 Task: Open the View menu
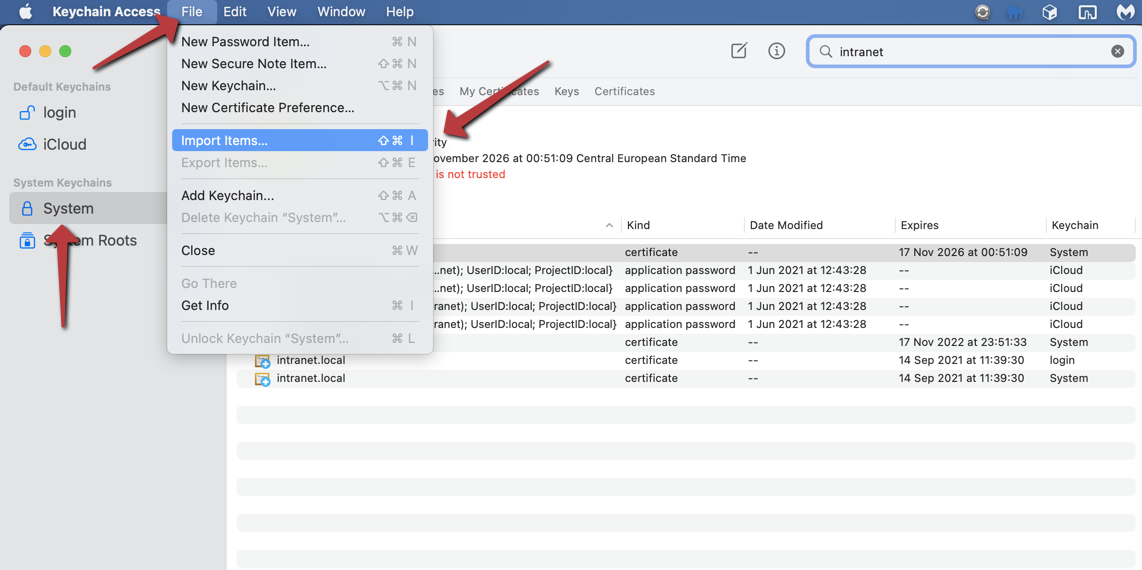click(282, 12)
